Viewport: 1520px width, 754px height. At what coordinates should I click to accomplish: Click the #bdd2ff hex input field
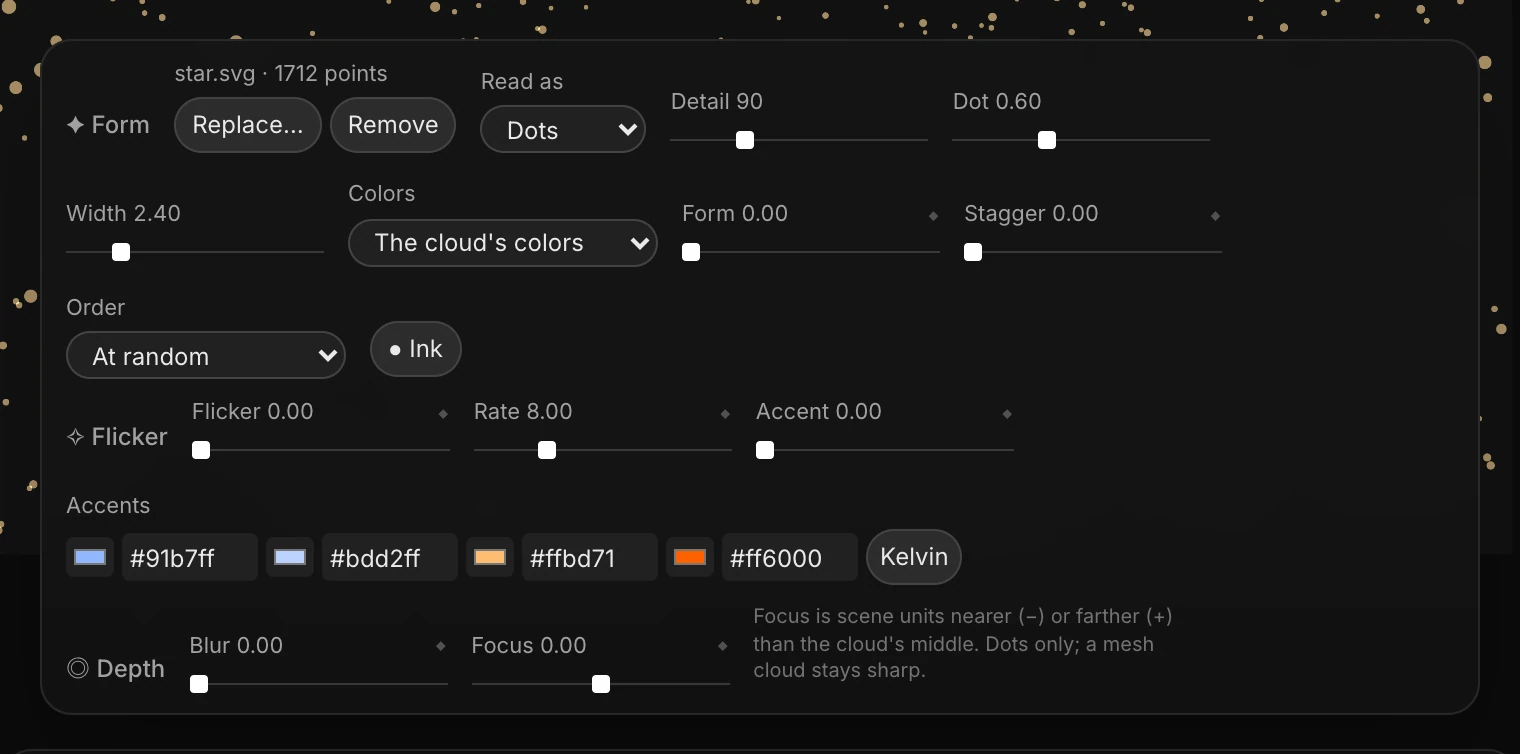pos(390,557)
